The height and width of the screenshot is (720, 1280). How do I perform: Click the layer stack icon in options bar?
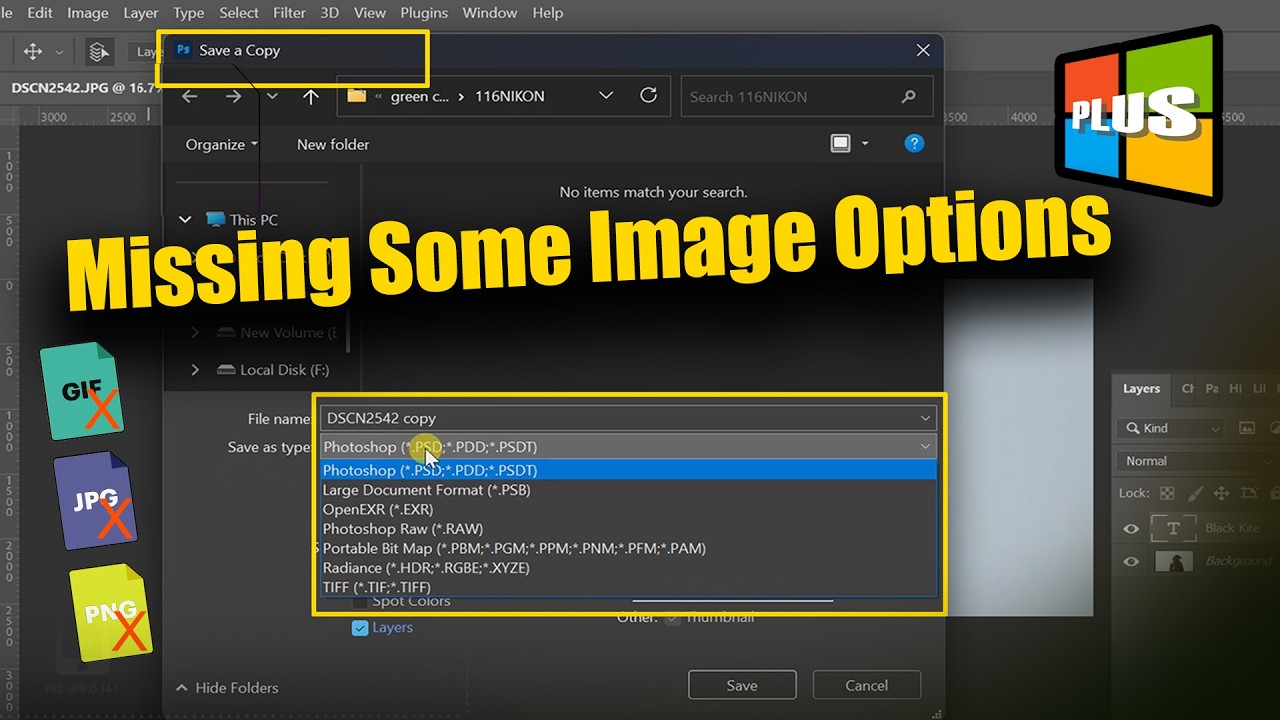pyautogui.click(x=98, y=51)
